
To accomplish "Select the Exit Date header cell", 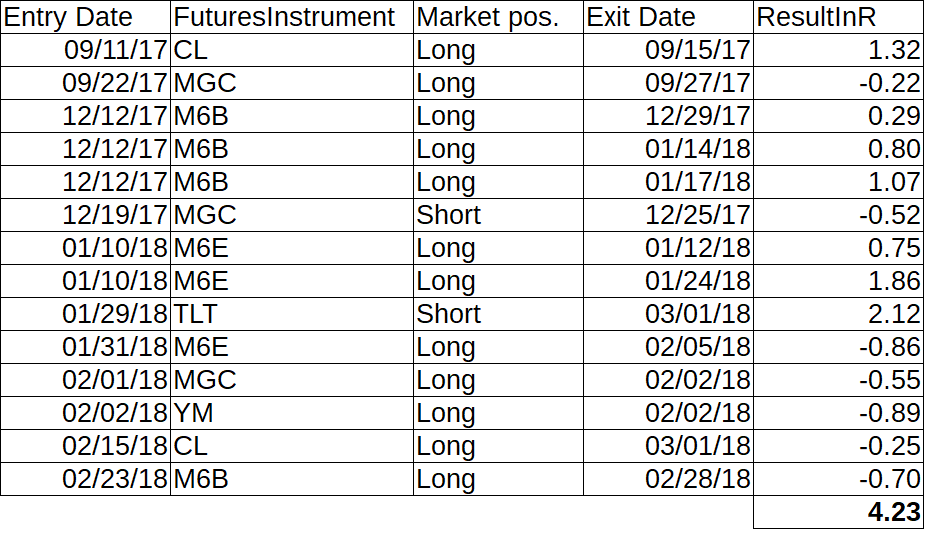I will [x=668, y=17].
